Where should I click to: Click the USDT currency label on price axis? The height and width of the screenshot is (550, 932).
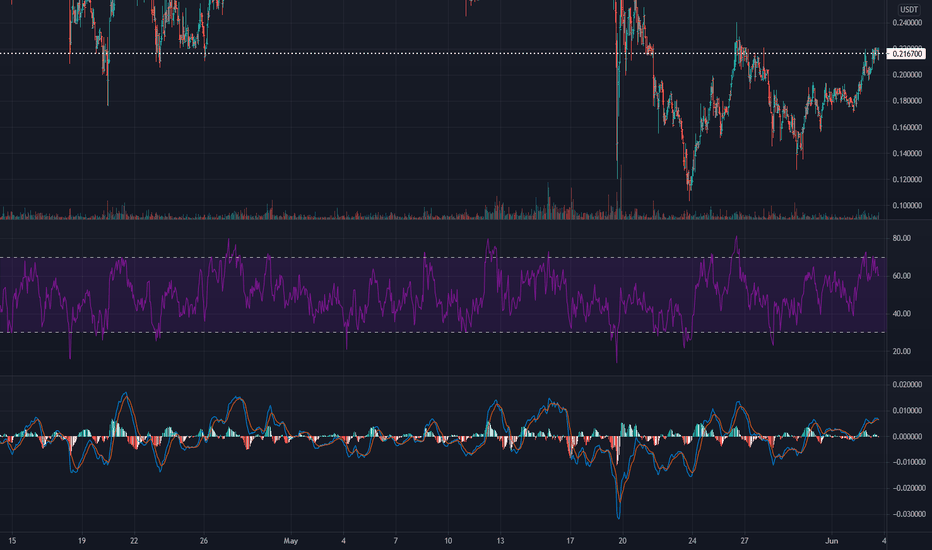908,10
